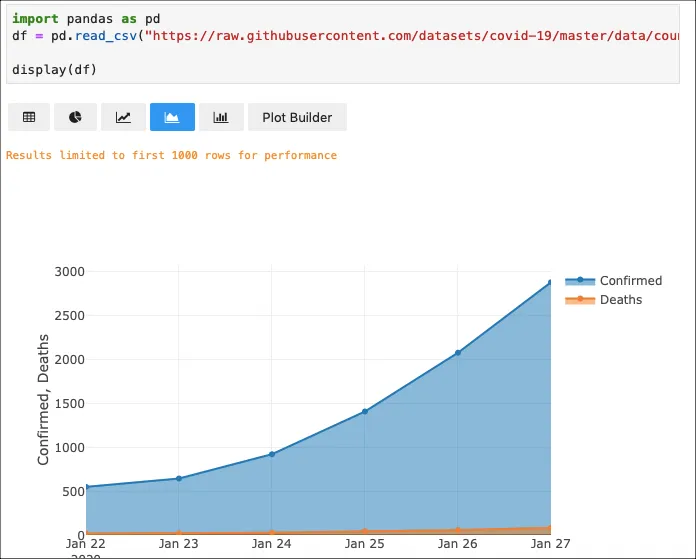Click the Confirmed data point at Jan 22
696x559 pixels.
[86, 487]
